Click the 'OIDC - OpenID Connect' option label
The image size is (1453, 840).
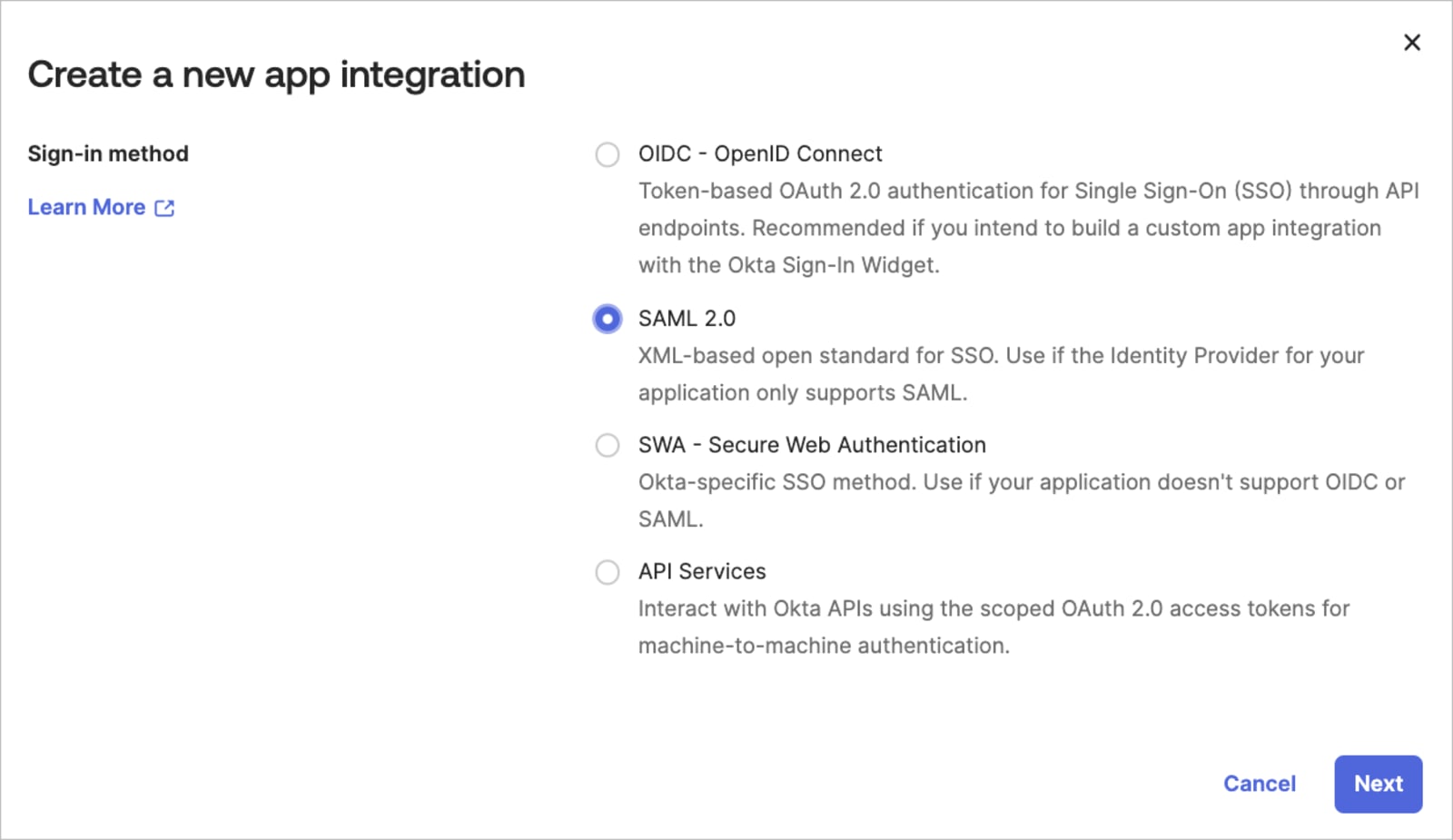click(760, 153)
